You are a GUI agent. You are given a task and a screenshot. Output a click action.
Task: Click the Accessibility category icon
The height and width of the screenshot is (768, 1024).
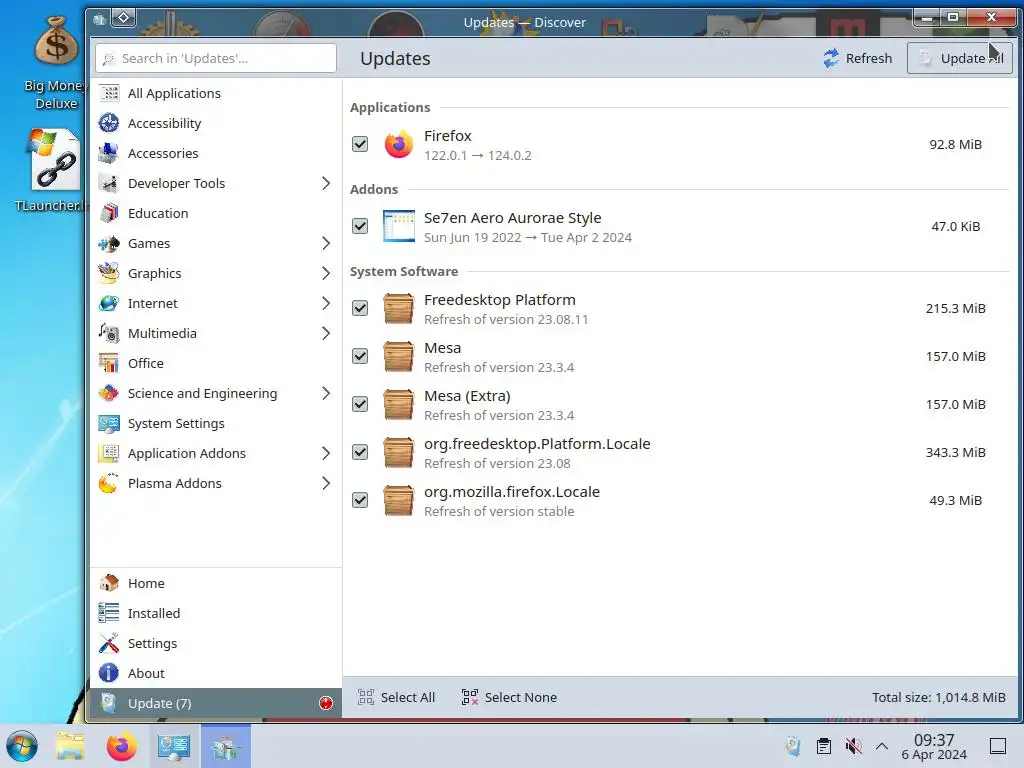pos(108,123)
